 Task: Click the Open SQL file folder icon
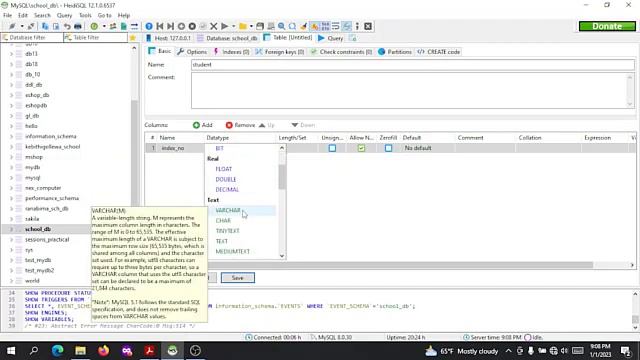point(243,26)
